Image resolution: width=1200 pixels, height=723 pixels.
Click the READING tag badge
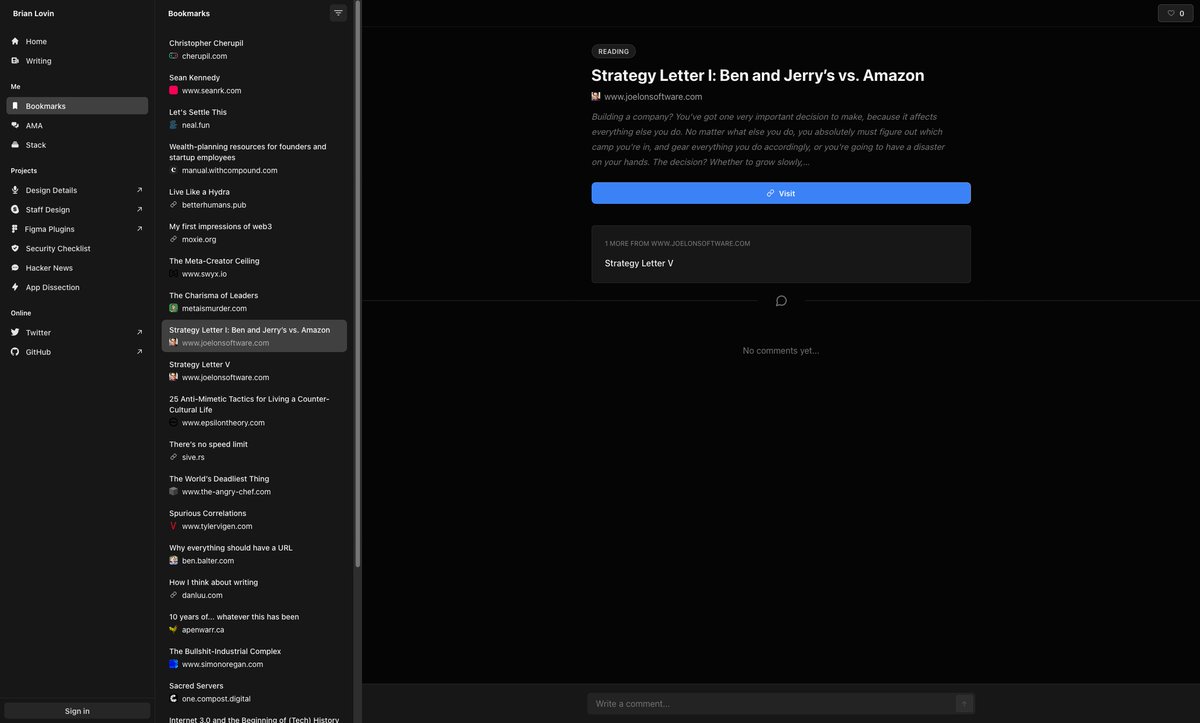point(613,51)
